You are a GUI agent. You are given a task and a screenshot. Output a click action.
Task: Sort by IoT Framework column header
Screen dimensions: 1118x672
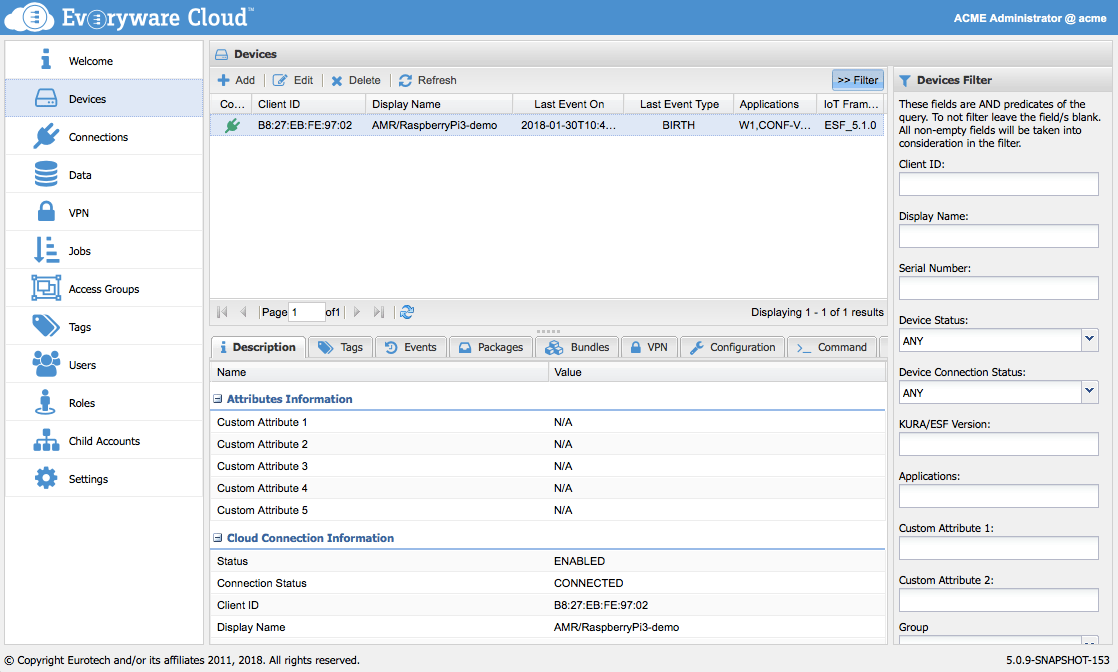point(851,104)
